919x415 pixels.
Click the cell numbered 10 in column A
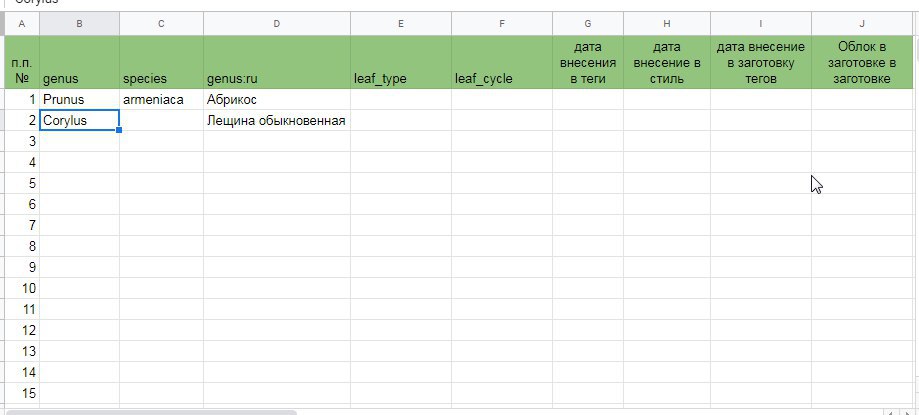(22, 288)
